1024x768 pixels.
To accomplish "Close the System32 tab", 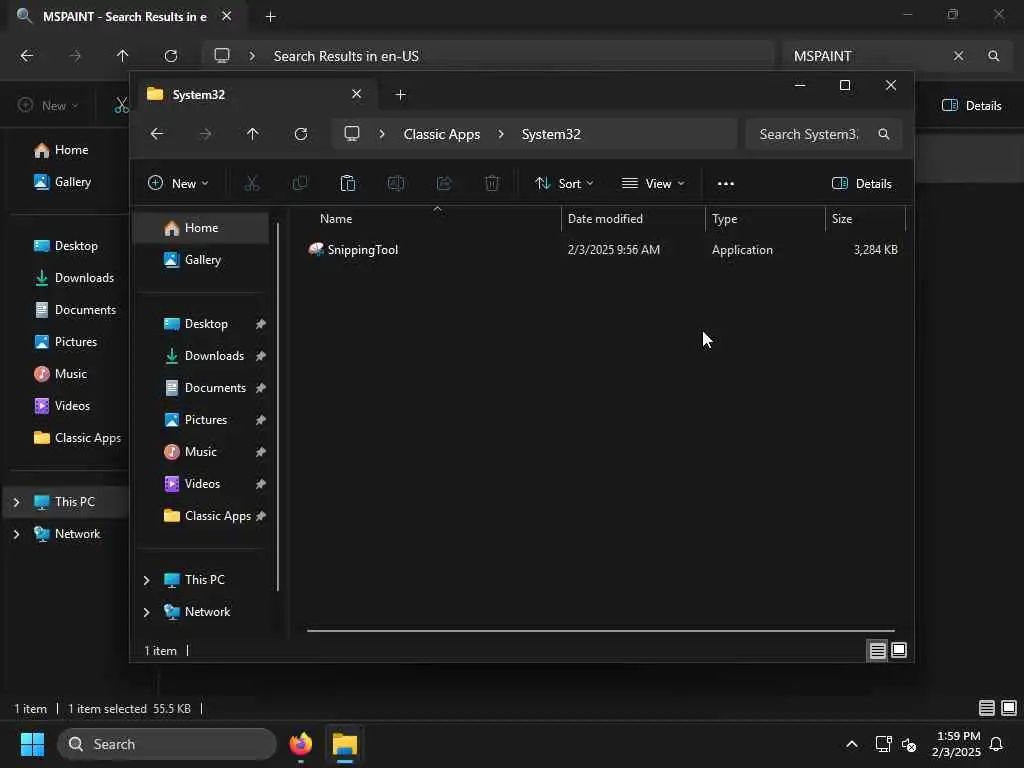I will pos(357,94).
